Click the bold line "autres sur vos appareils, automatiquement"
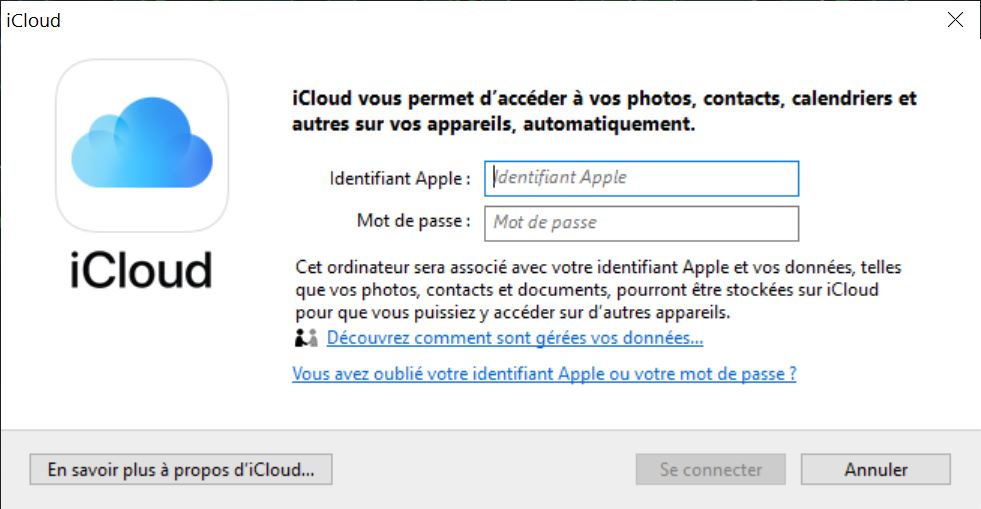Viewport: 981px width, 509px height. coord(493,125)
